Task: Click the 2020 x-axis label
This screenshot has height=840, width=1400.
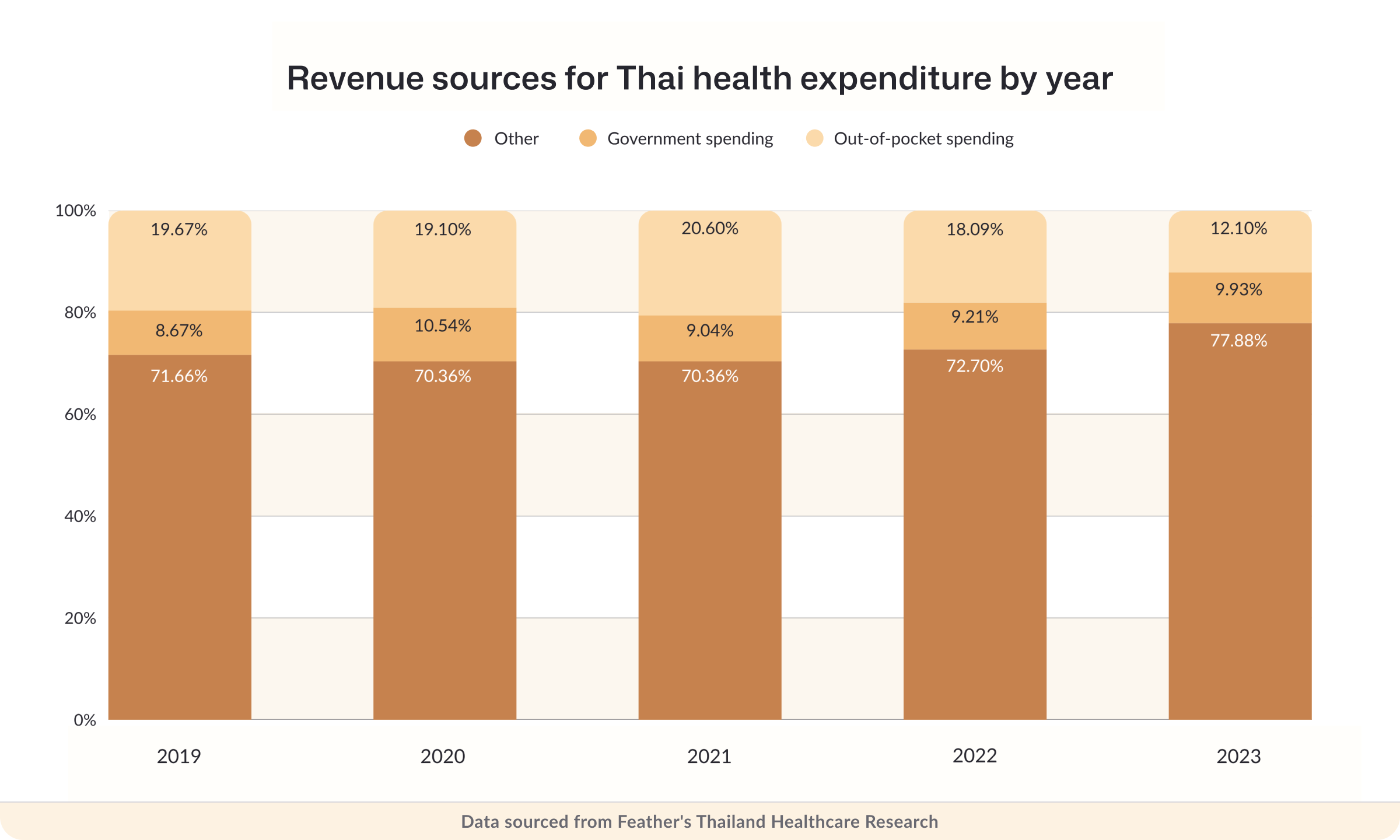Action: click(443, 756)
